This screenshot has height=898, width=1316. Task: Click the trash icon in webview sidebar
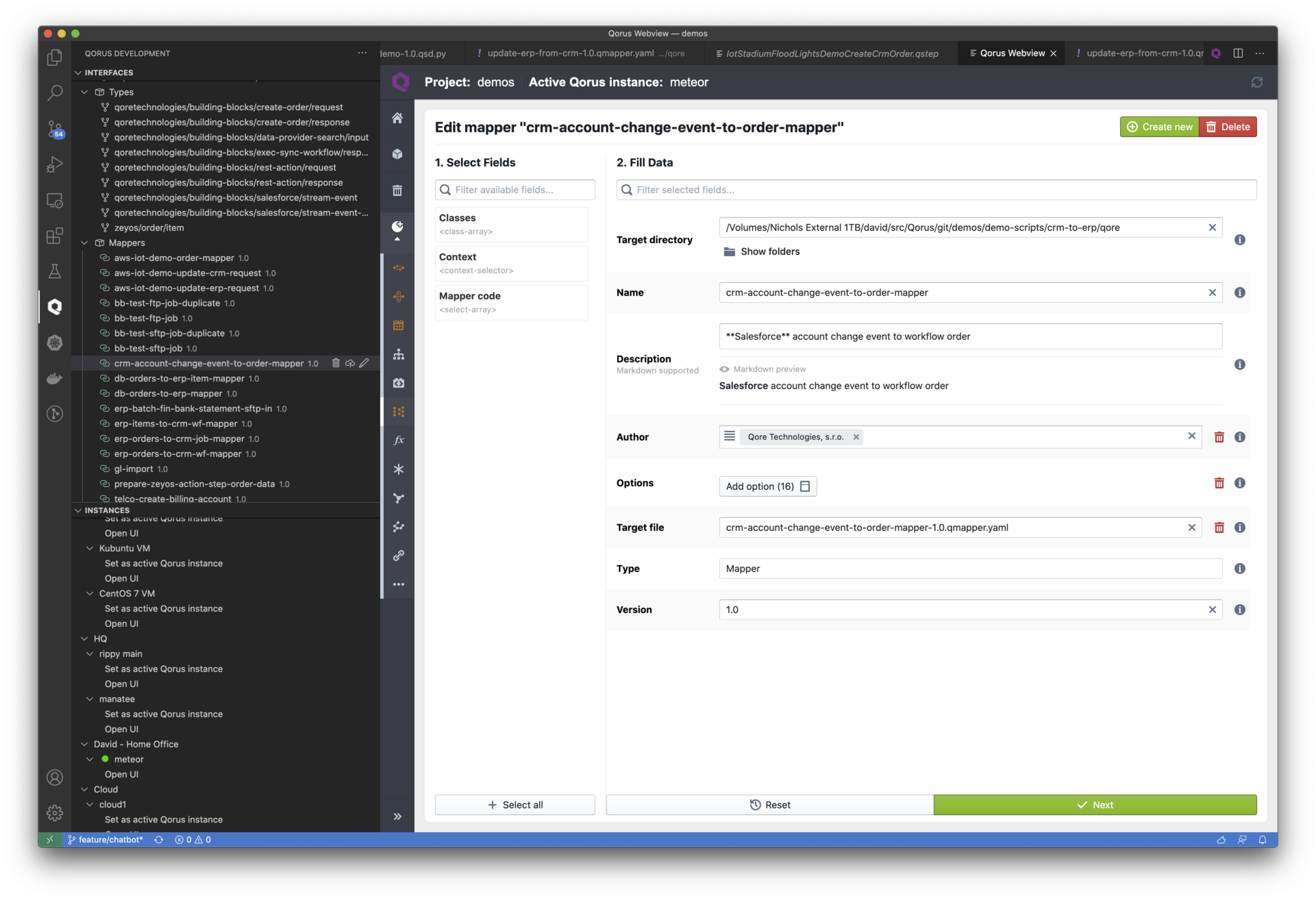[397, 190]
